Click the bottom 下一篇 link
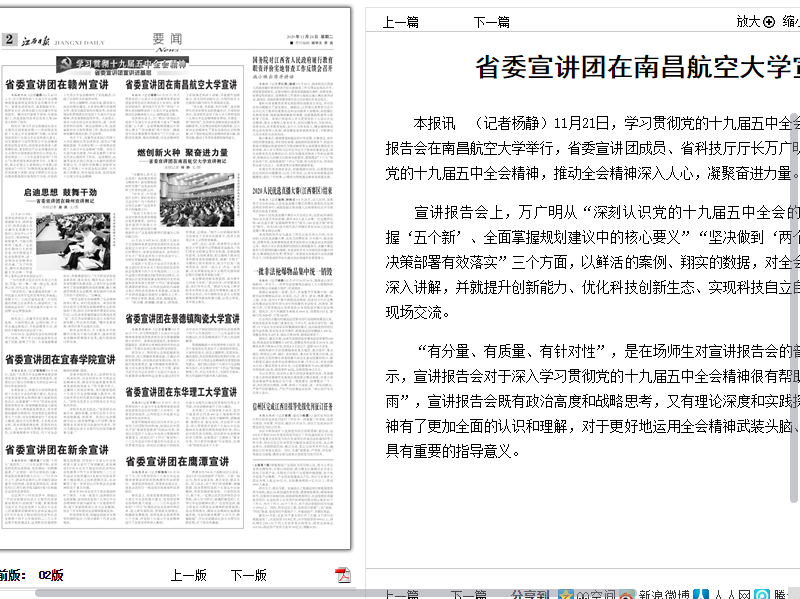Screen dimensions: 800x599 point(468,595)
